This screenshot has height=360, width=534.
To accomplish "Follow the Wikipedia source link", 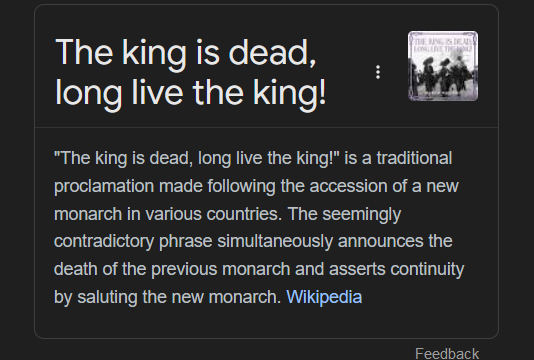I will pyautogui.click(x=324, y=297).
